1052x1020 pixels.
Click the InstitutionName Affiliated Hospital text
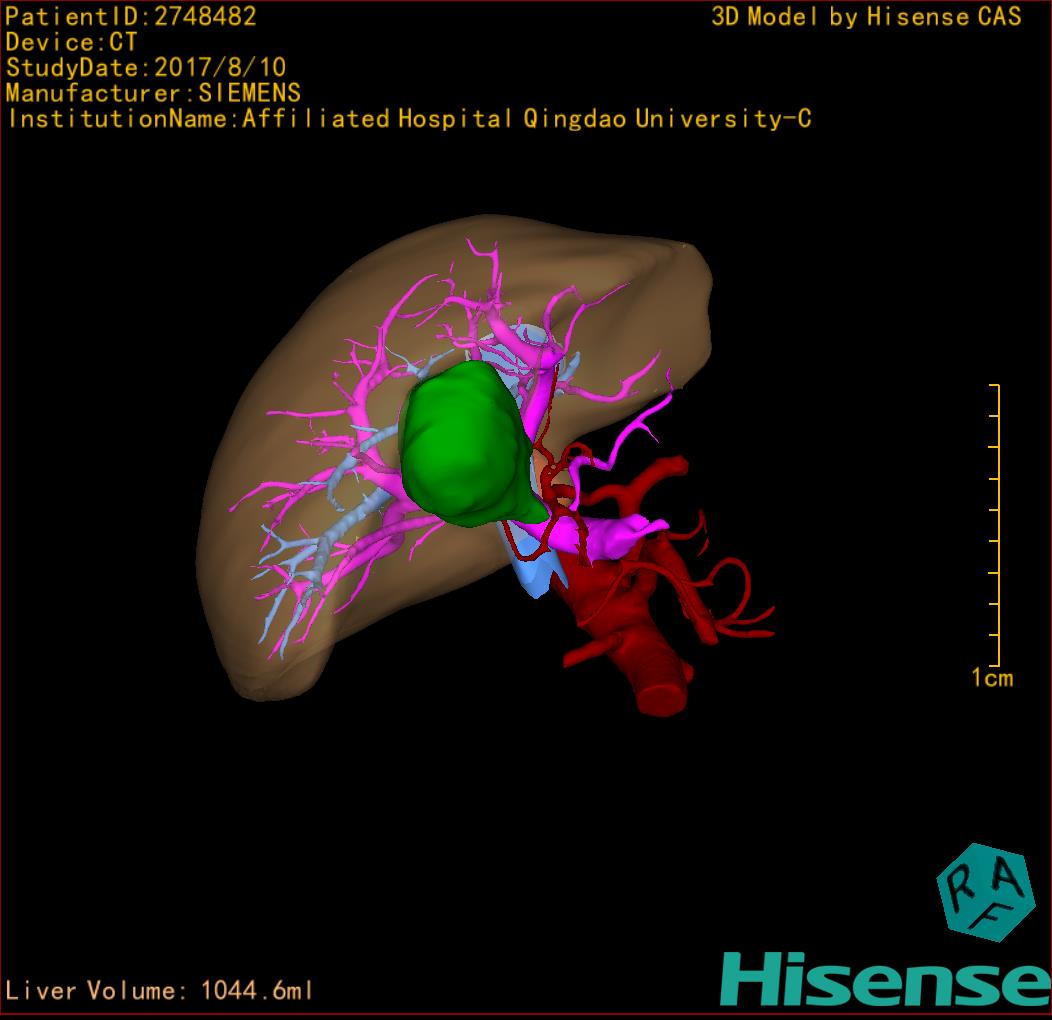point(409,119)
